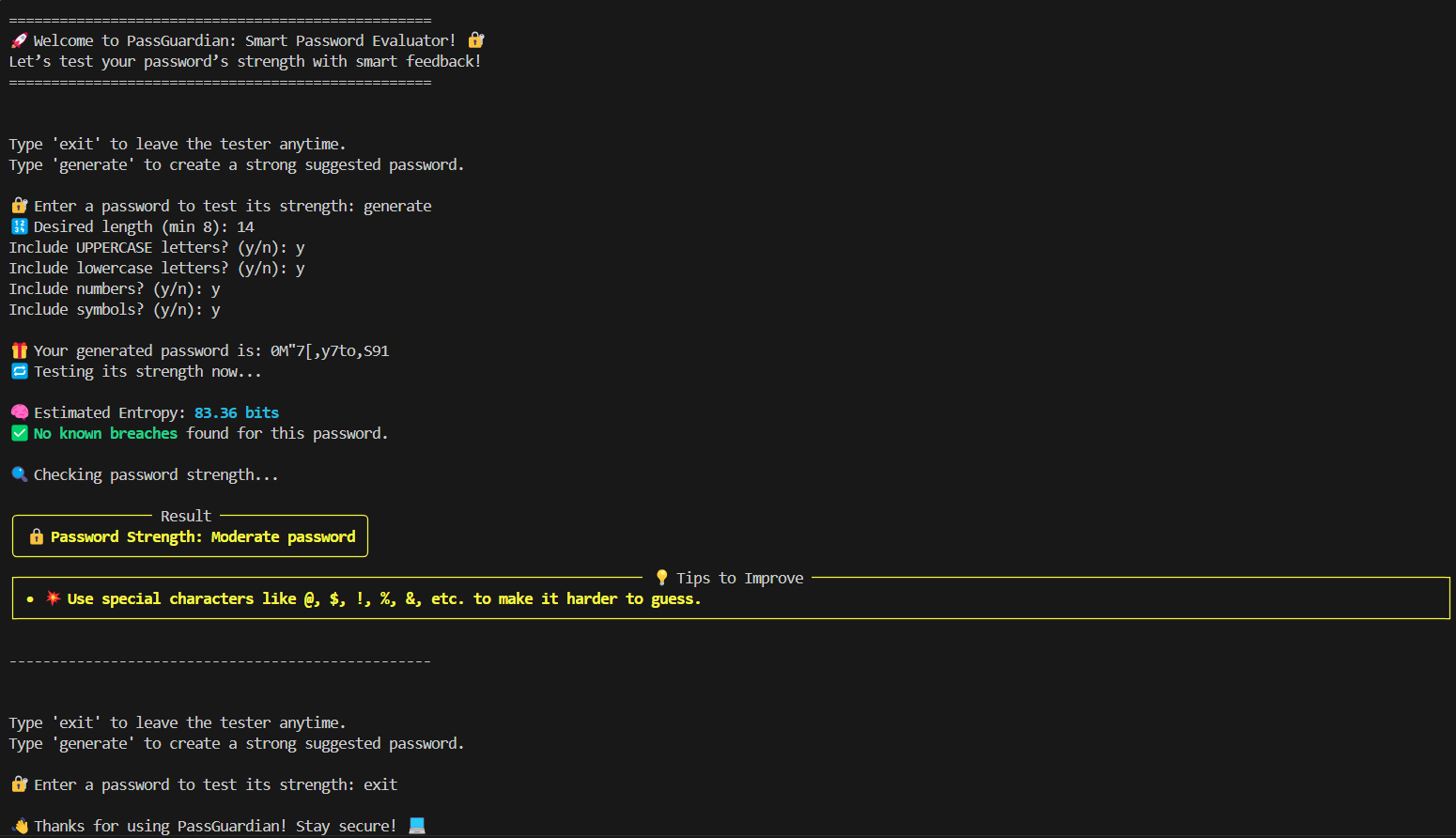
Task: Click the generated password 0M"7[,y7to,S91
Action: [x=330, y=350]
